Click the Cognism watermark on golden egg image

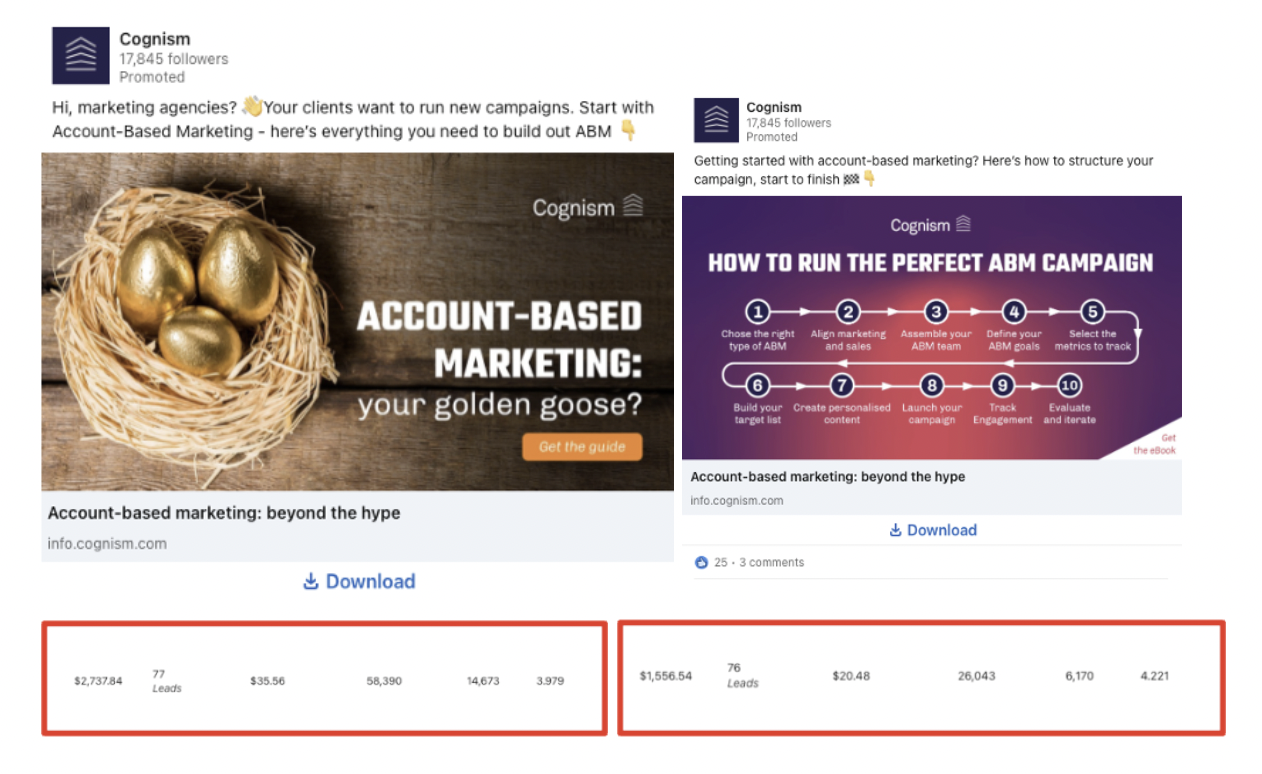[x=587, y=207]
